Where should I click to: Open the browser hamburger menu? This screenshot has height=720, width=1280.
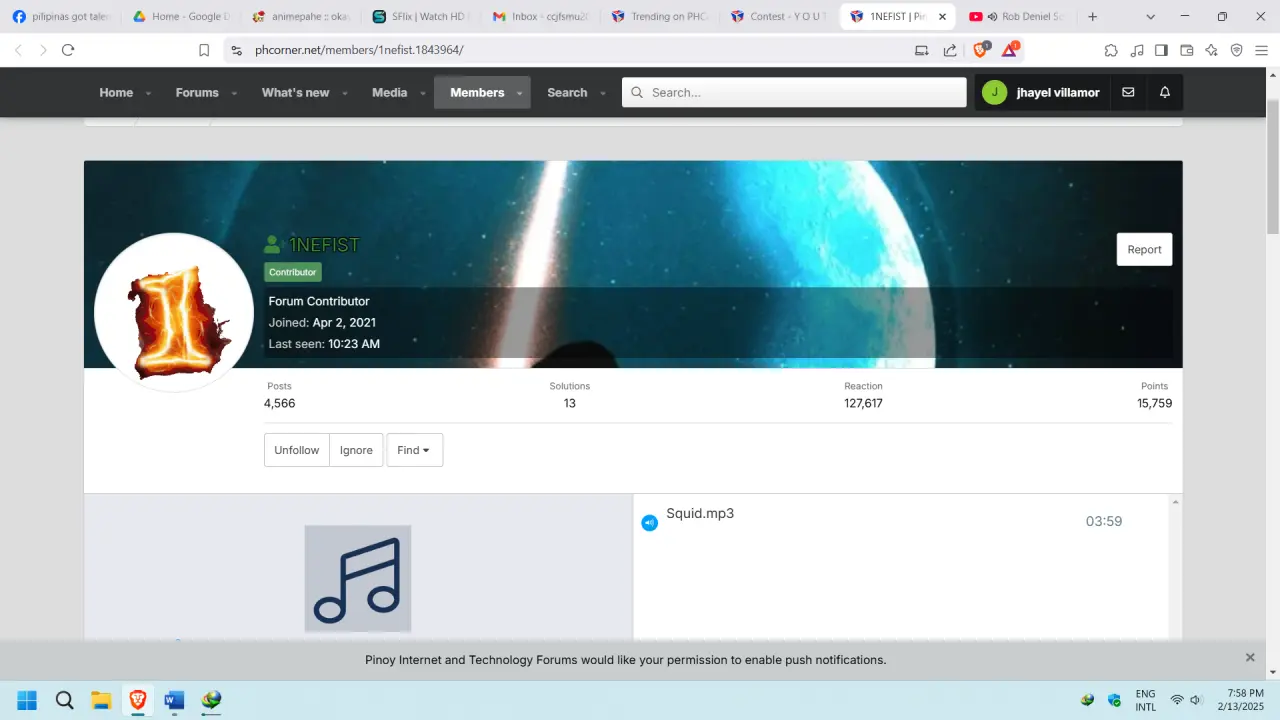pos(1261,50)
